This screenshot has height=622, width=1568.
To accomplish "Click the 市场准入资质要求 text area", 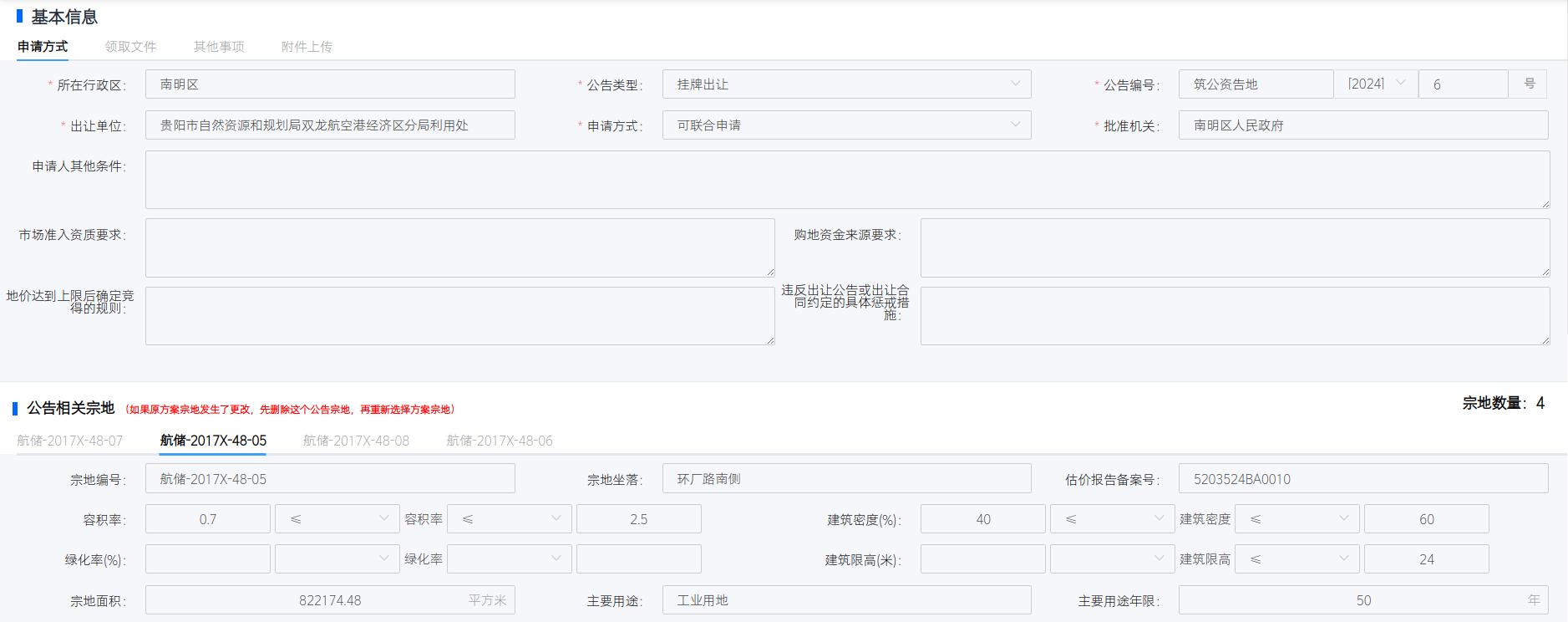I will coord(460,248).
